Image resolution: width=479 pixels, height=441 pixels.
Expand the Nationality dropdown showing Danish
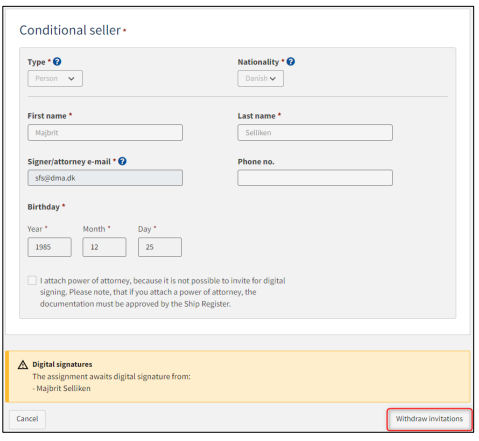point(260,79)
